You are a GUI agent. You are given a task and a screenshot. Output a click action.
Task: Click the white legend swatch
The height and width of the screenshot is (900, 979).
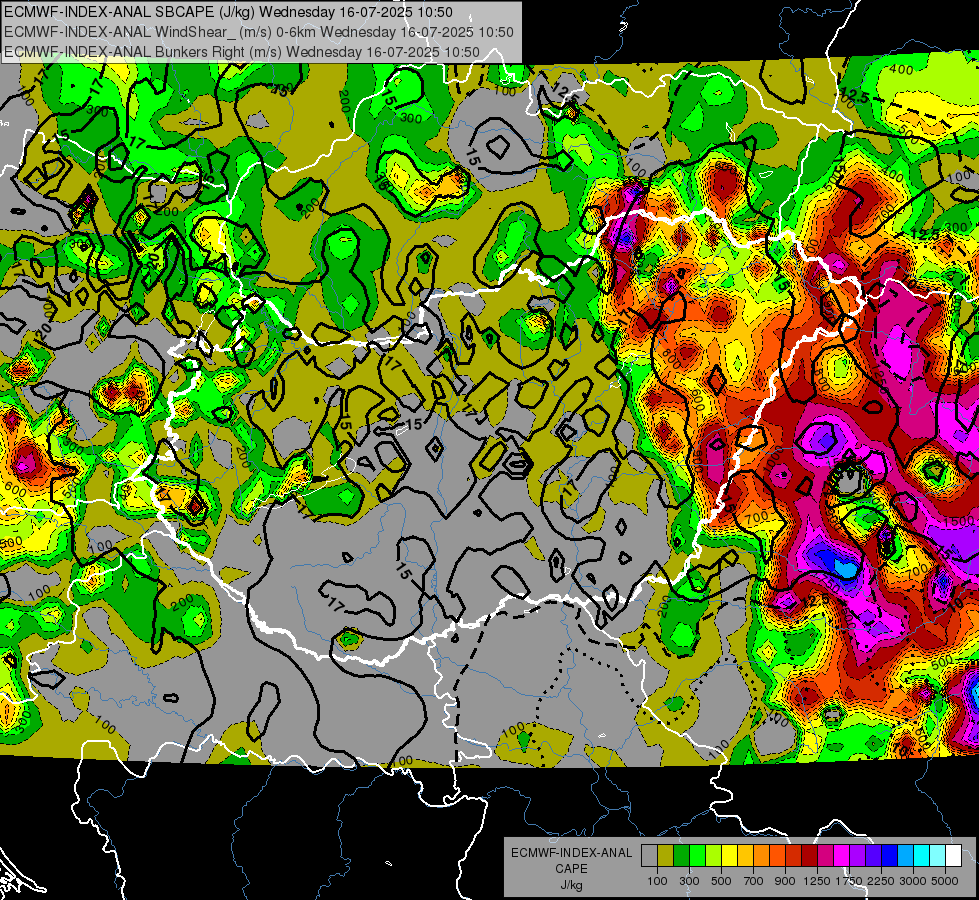coord(953,856)
